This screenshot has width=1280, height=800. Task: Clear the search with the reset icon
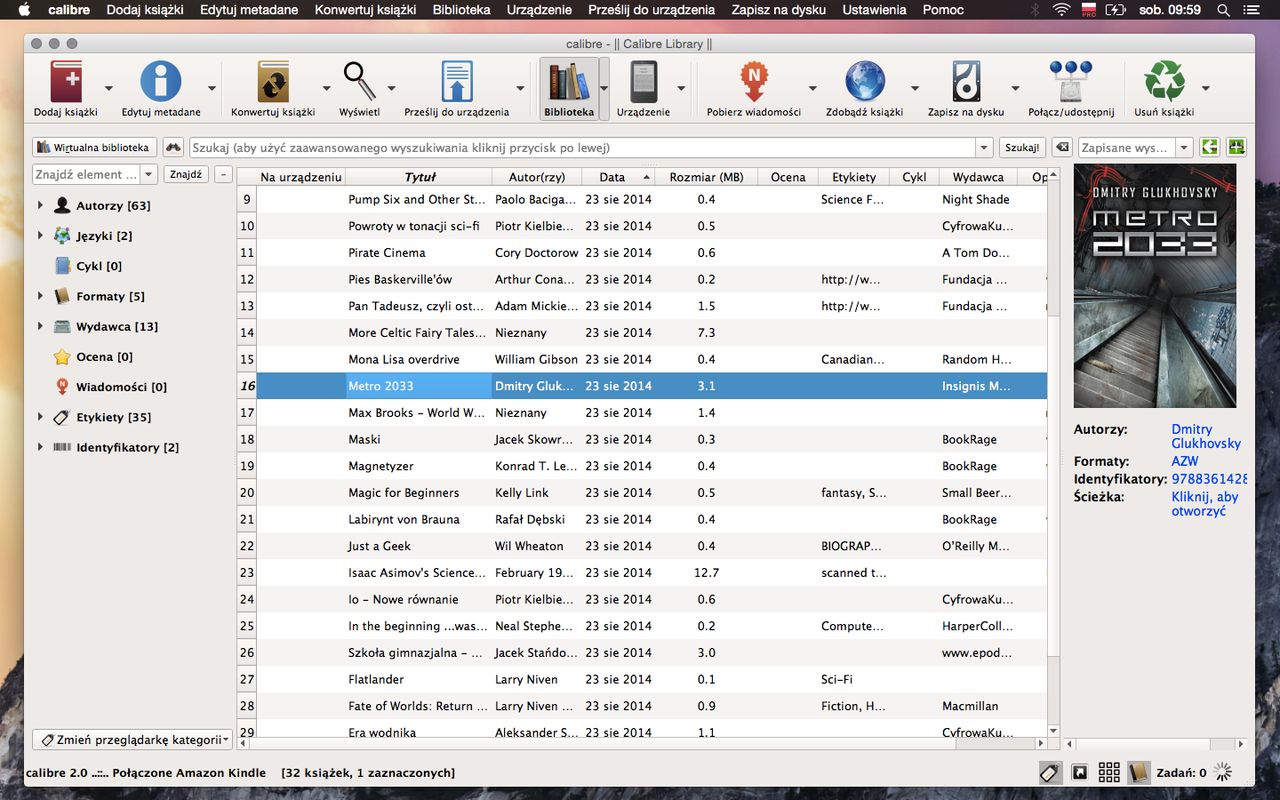(1062, 147)
